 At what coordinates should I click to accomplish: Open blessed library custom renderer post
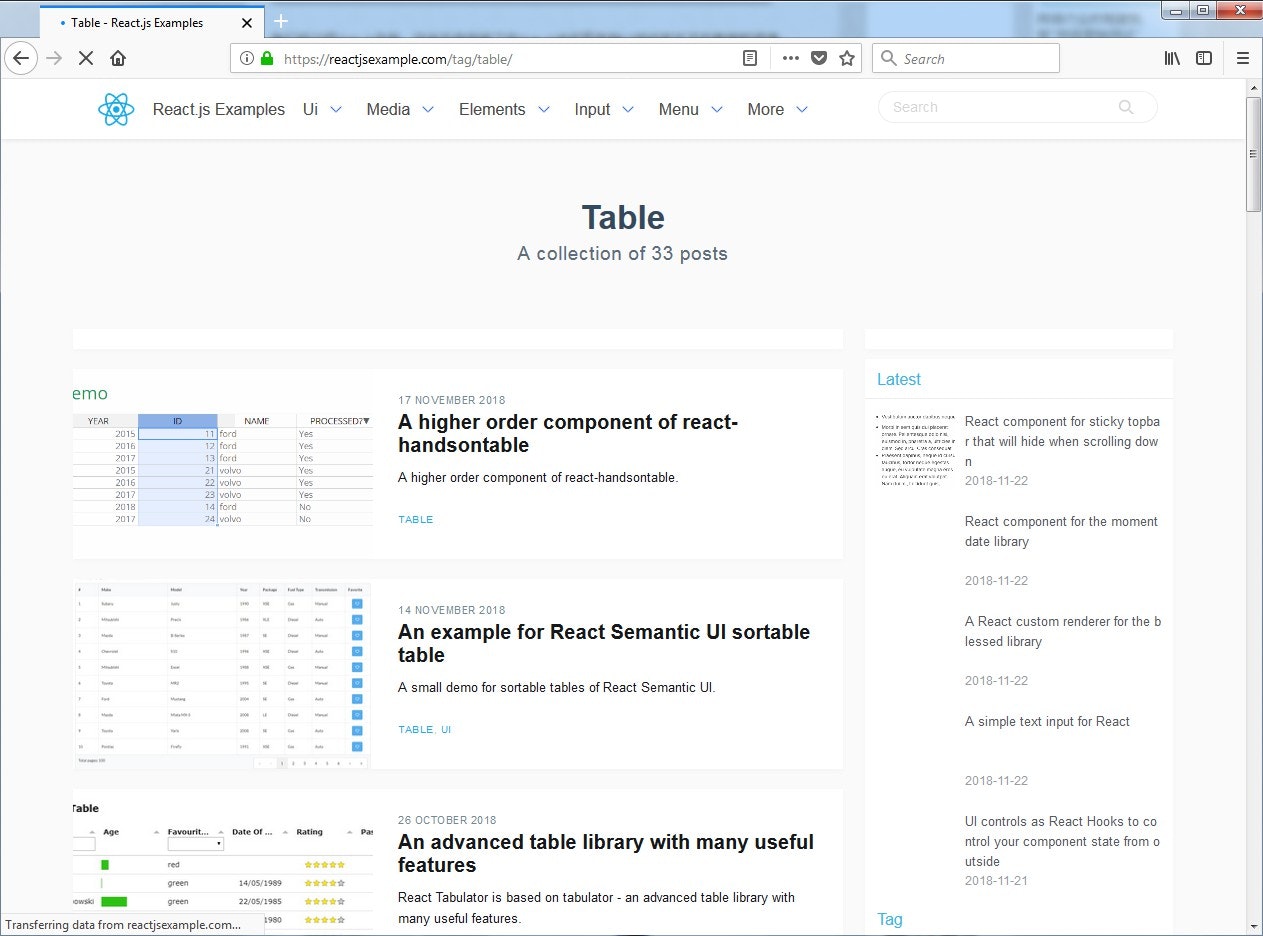pyautogui.click(x=1062, y=631)
